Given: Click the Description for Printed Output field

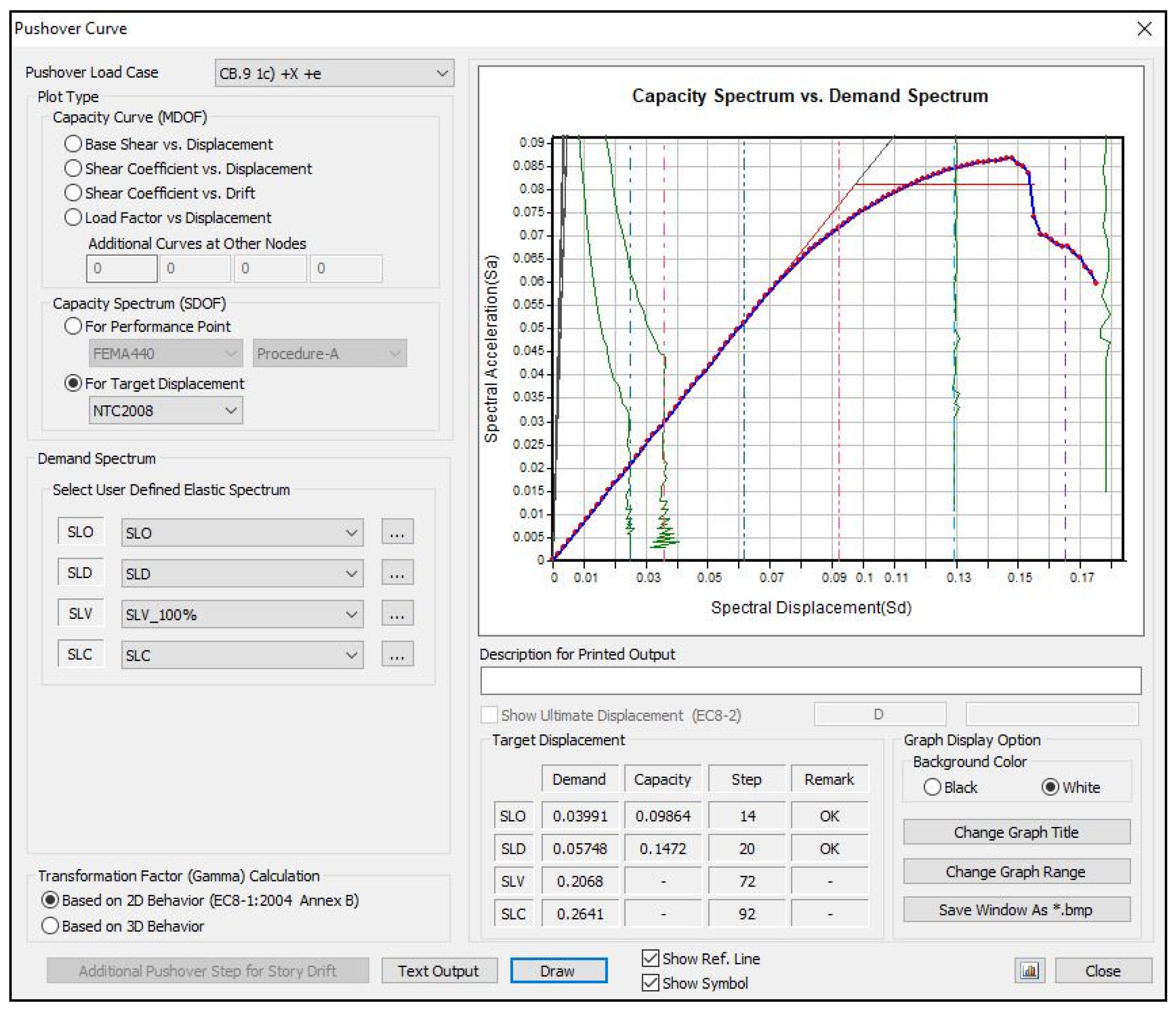Looking at the screenshot, I should coord(810,680).
